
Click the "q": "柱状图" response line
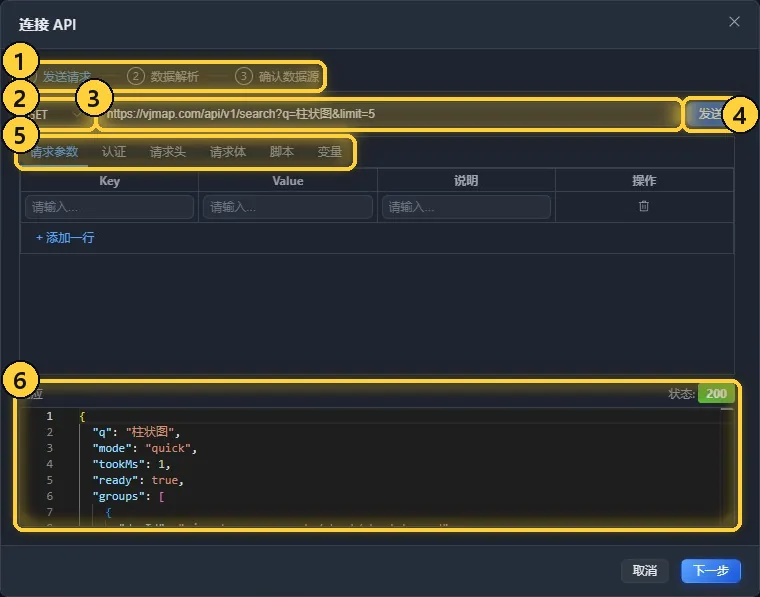click(136, 432)
